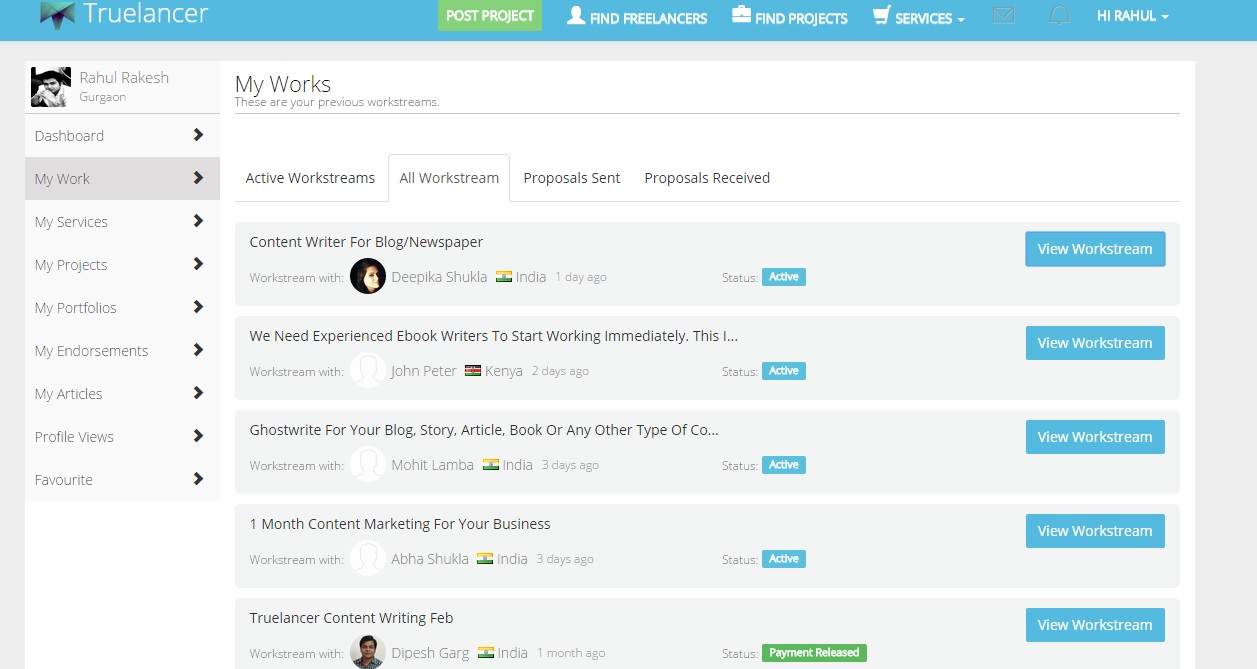Open the notifications bell icon

click(x=1059, y=16)
